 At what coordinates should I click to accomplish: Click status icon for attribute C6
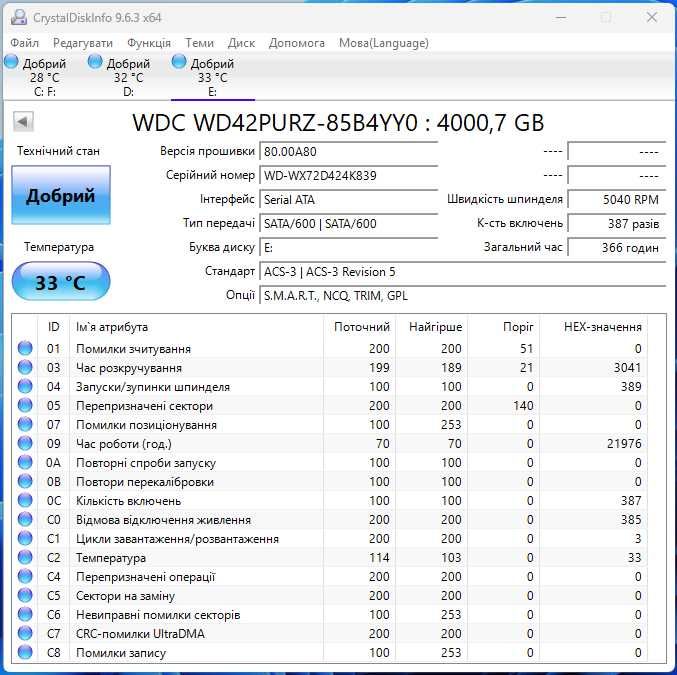25,614
